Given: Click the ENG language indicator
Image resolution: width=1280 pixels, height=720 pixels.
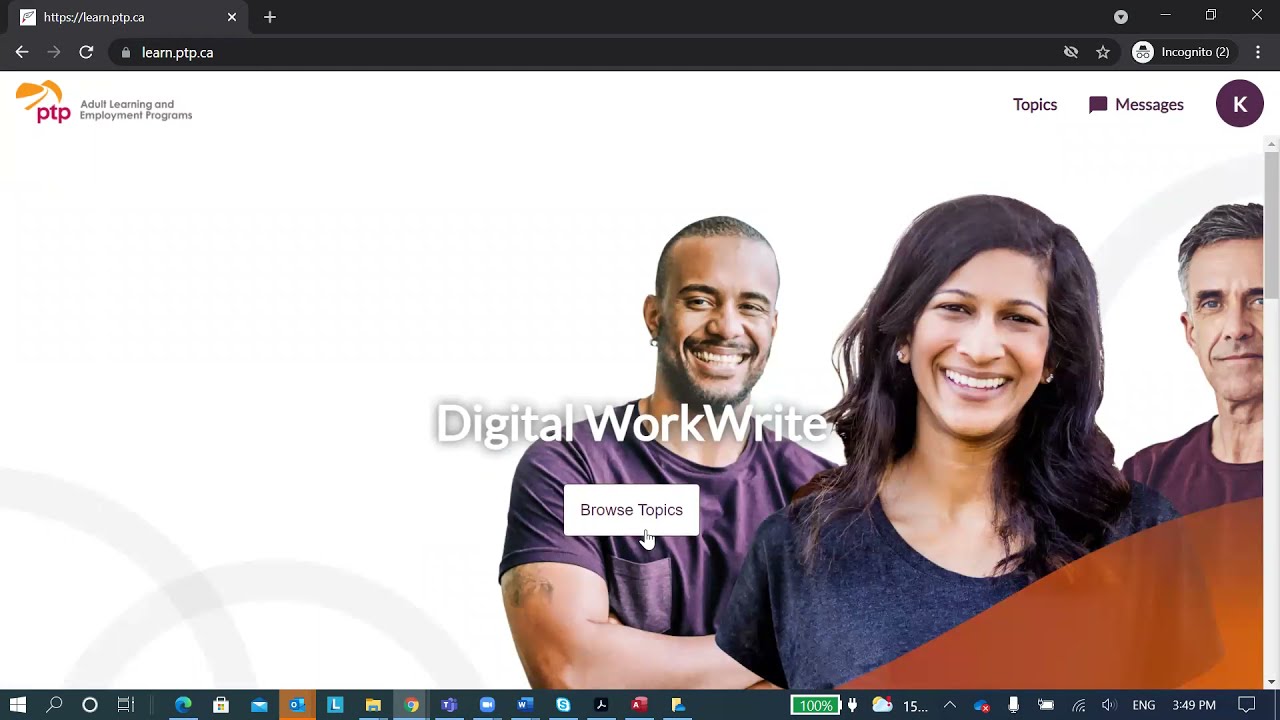Looking at the screenshot, I should pos(1144,705).
